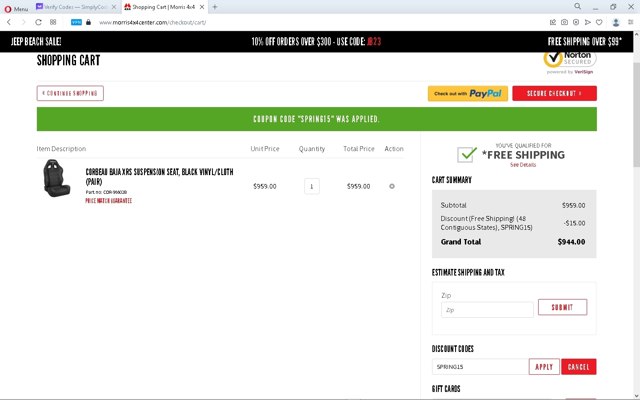Screen dimensions: 640x400
Task: Open Easy Setup settings icon
Action: coord(631,22)
